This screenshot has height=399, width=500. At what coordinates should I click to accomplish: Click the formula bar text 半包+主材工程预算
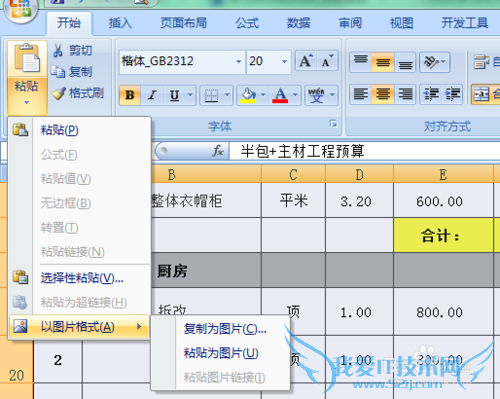302,151
